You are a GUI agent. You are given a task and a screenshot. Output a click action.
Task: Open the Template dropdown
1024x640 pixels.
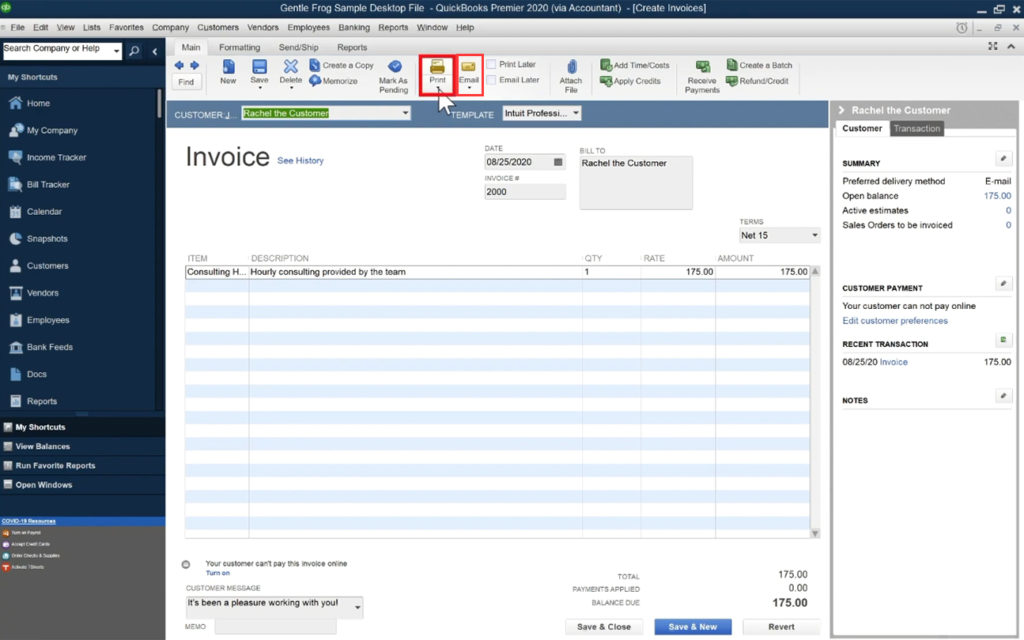point(575,113)
